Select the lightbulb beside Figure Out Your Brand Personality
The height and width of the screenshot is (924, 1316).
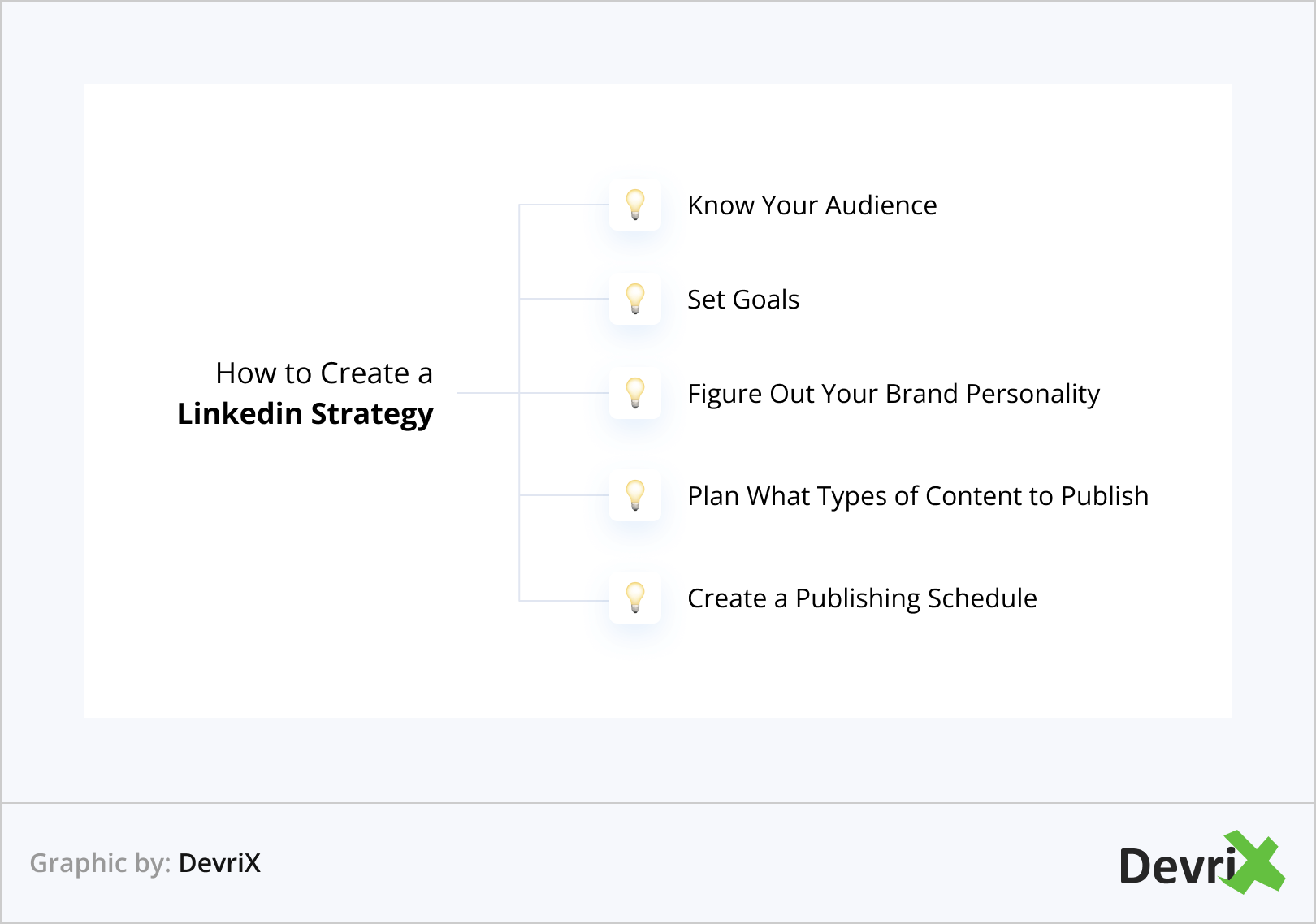point(635,393)
